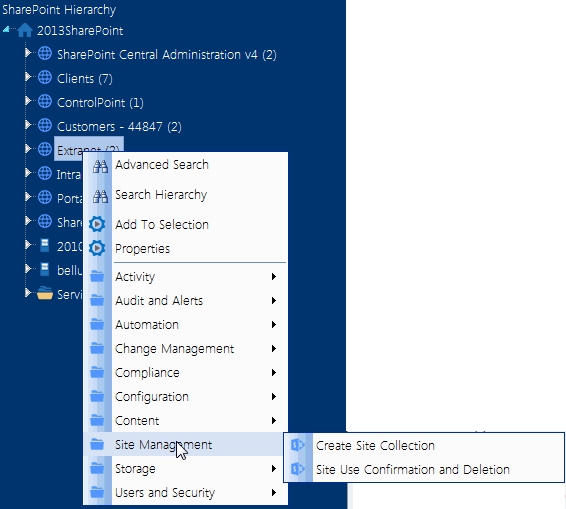Click the folder icon beside Audit and Alerts
The height and width of the screenshot is (509, 566).
pos(97,300)
